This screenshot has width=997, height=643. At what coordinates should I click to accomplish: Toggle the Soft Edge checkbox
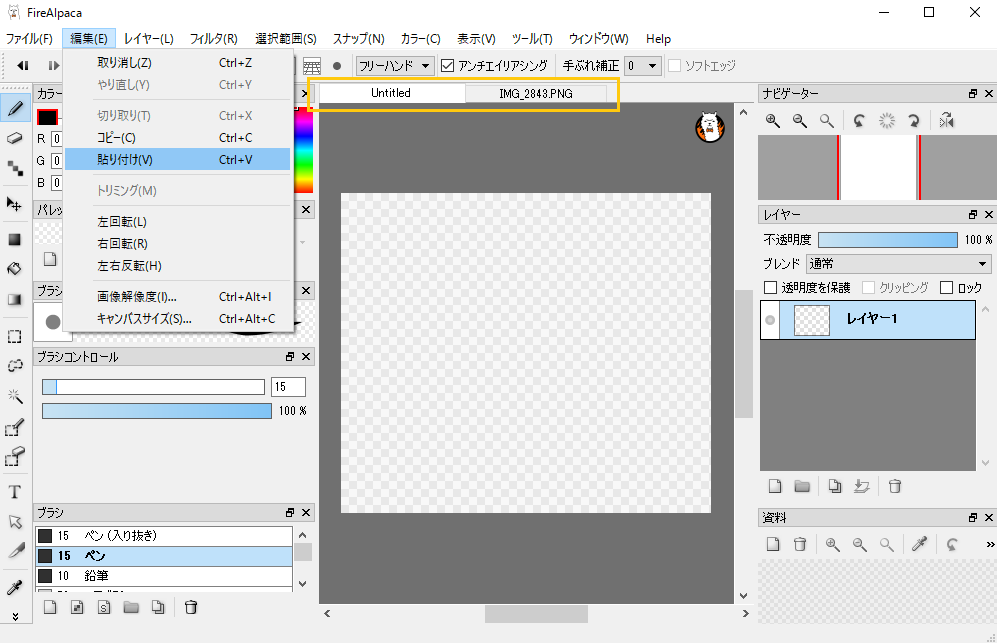click(x=675, y=66)
